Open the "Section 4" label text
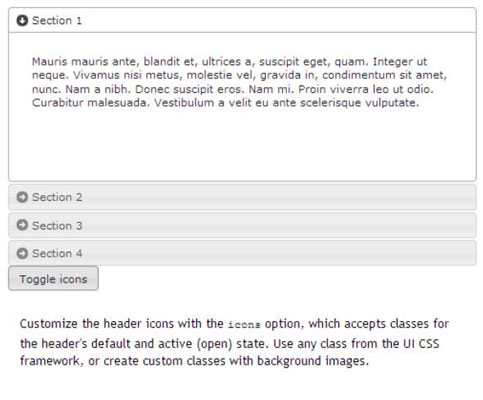Image resolution: width=483 pixels, height=400 pixels. 57,253
